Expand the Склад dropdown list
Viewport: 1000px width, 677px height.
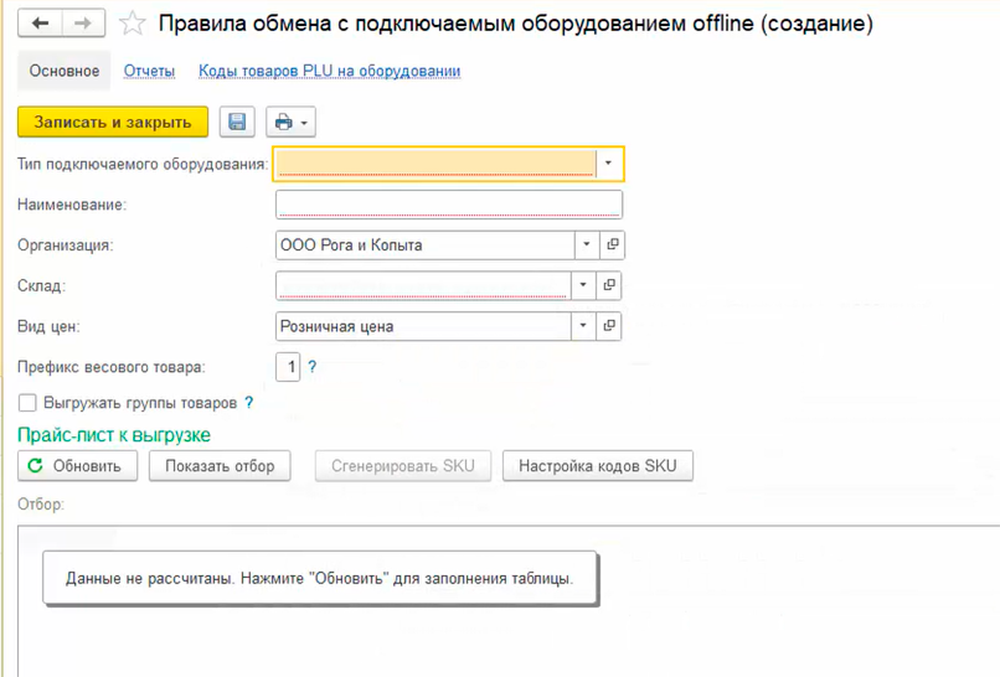[x=585, y=286]
